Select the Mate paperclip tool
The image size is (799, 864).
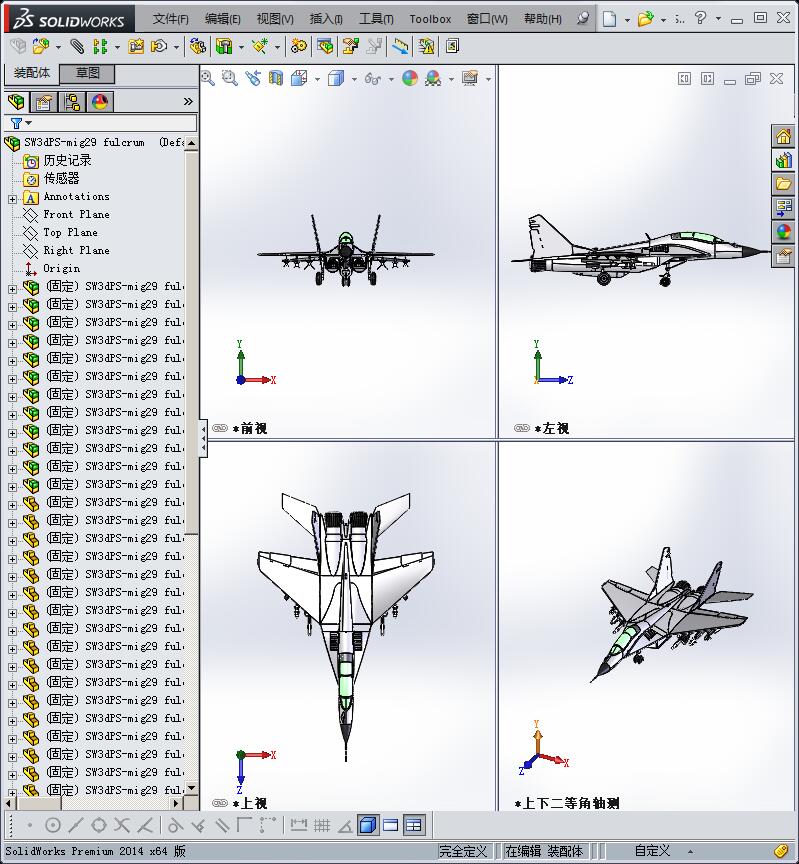(77, 46)
